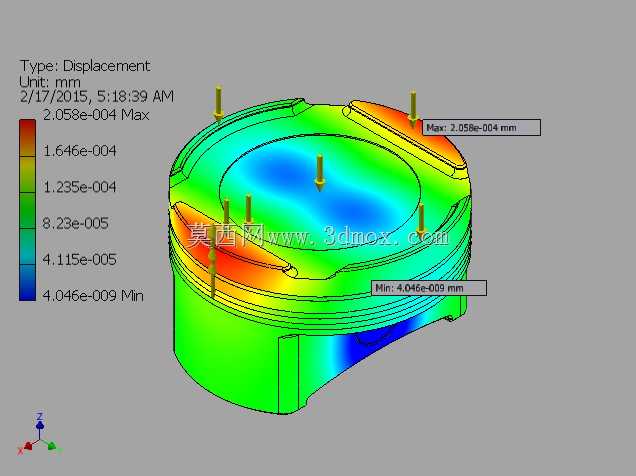The width and height of the screenshot is (636, 476).
Task: Select the 'Unit: mm' text
Action: coord(50,82)
